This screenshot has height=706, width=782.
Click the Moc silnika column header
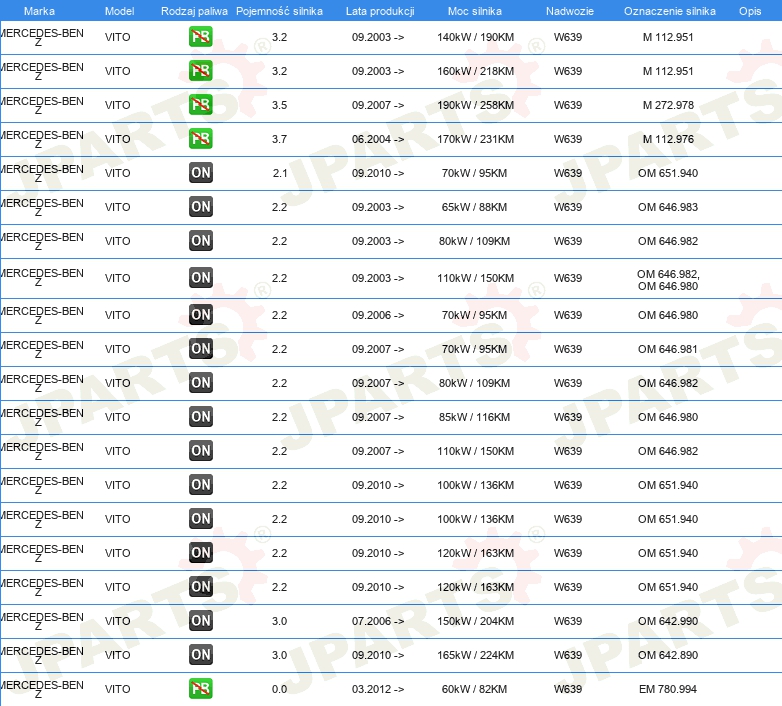pos(475,11)
